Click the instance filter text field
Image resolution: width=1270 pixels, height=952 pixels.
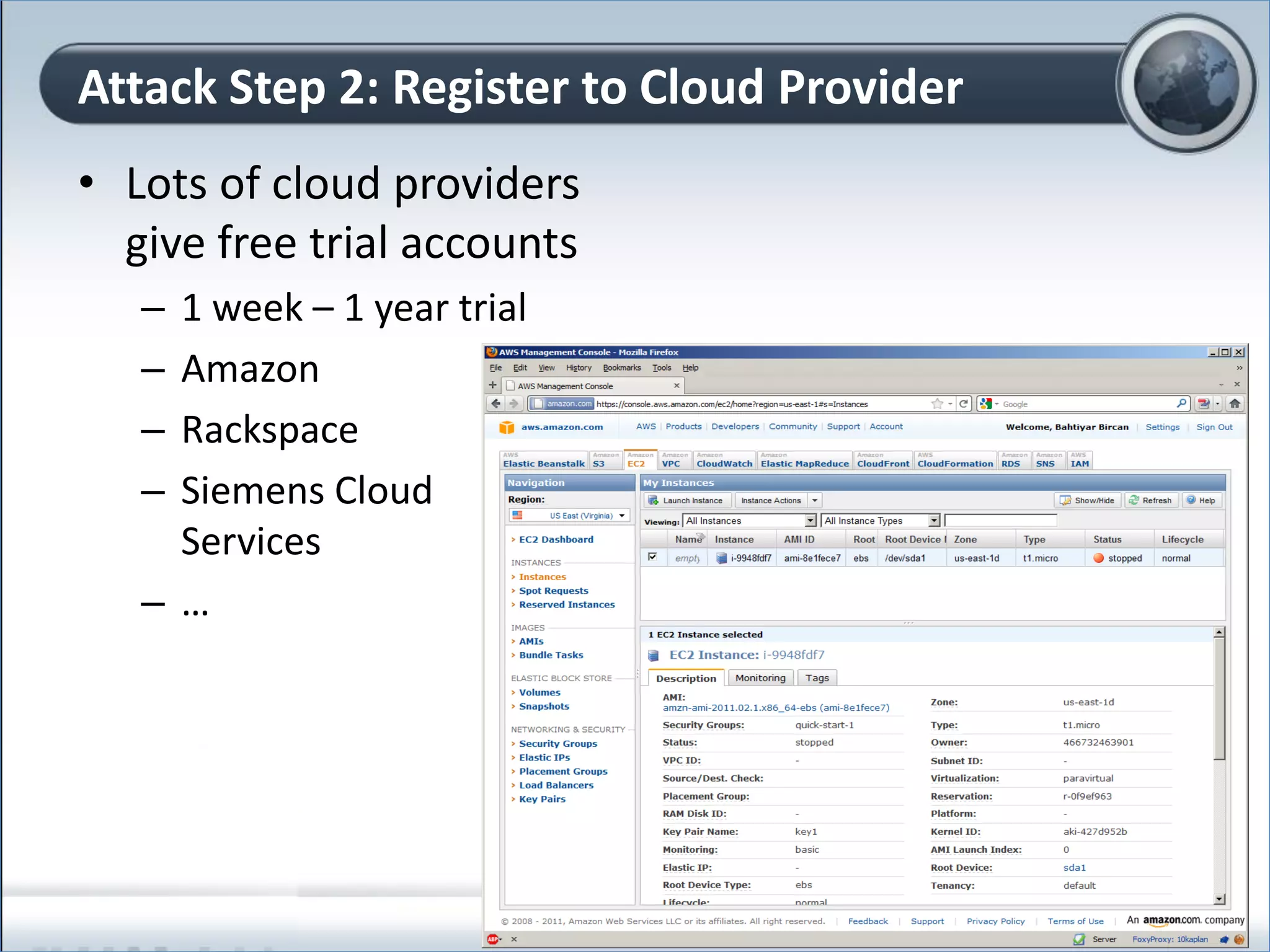coord(1000,521)
